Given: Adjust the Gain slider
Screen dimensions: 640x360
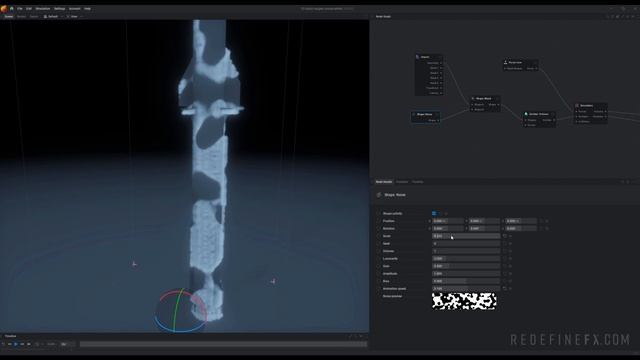Looking at the screenshot, I should tap(466, 266).
